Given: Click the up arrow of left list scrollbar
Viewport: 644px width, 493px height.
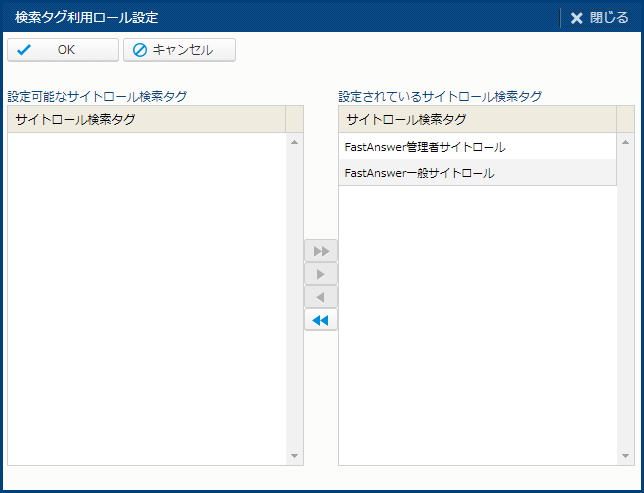Looking at the screenshot, I should (294, 142).
